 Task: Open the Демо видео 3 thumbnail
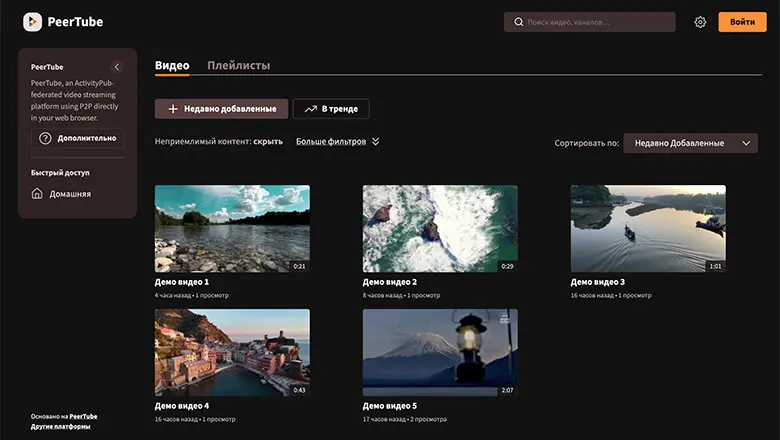click(x=648, y=229)
